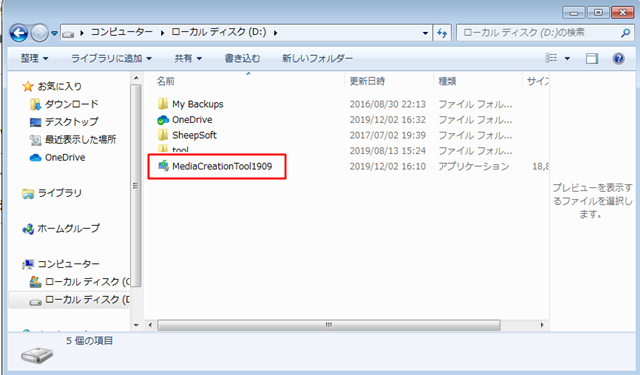The height and width of the screenshot is (375, 640).
Task: Click the C drive Windows icon
Action: coord(36,282)
